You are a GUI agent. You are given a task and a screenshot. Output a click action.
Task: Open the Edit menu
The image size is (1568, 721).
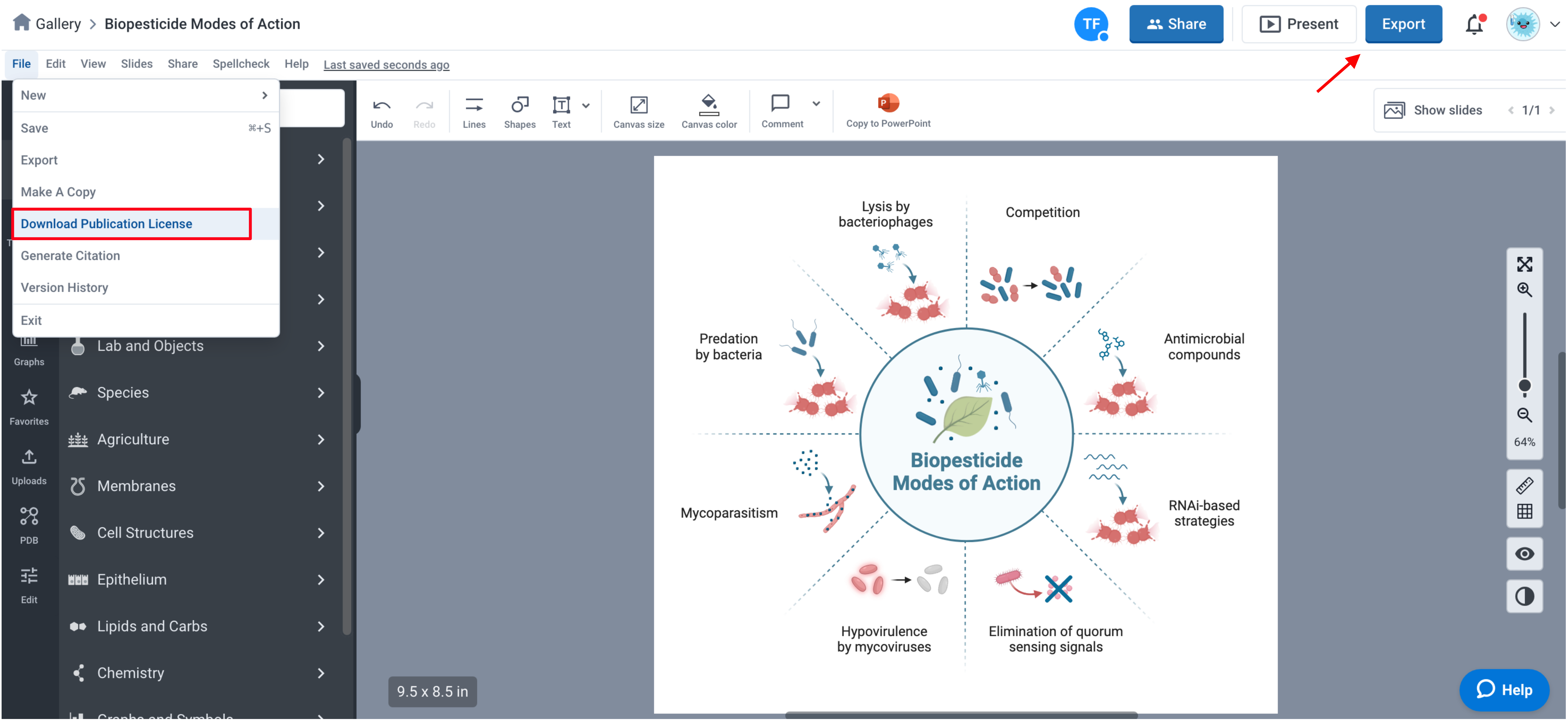(55, 64)
